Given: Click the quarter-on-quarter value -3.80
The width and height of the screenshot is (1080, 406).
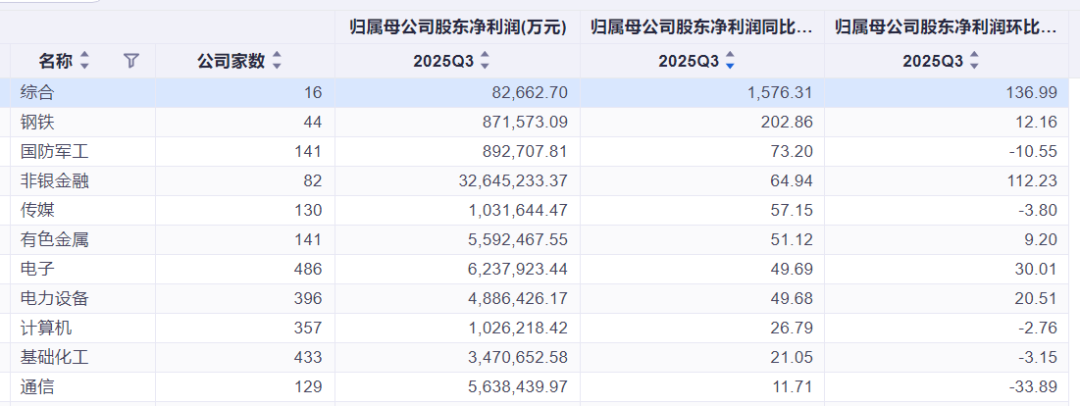Looking at the screenshot, I should pyautogui.click(x=1040, y=210).
